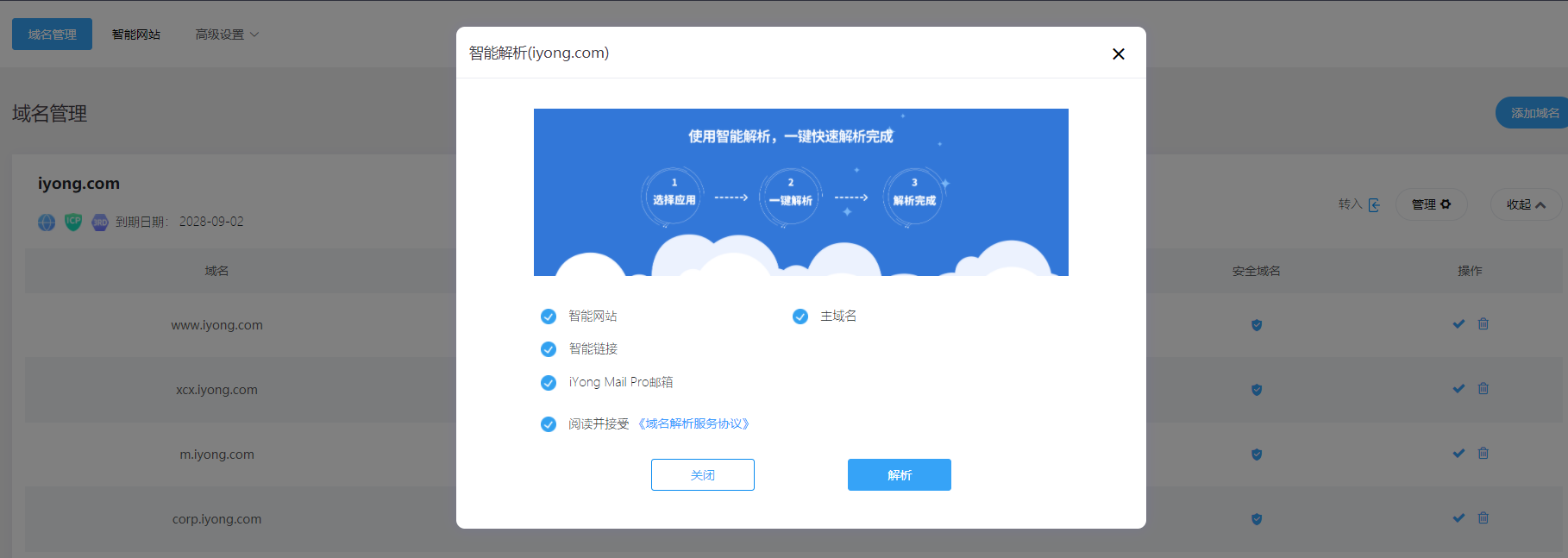Click the 域名 column header
This screenshot has height=558, width=1568.
[216, 271]
